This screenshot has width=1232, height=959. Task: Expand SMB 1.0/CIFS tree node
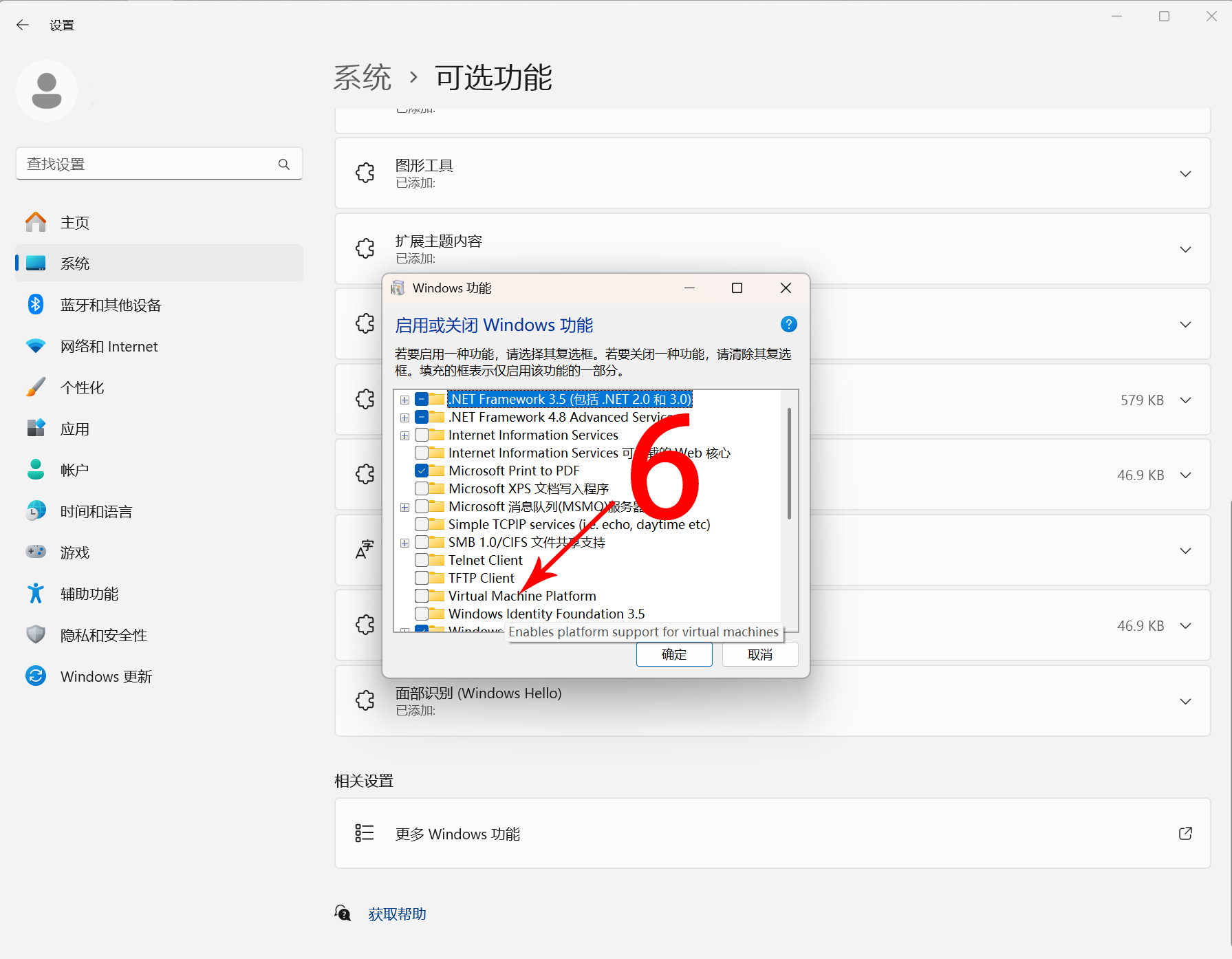coord(404,543)
